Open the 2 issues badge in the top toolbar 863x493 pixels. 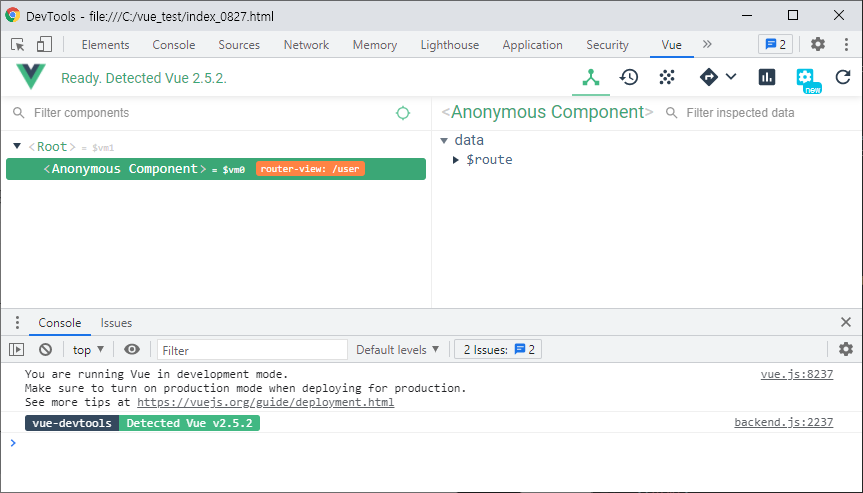[x=775, y=45]
